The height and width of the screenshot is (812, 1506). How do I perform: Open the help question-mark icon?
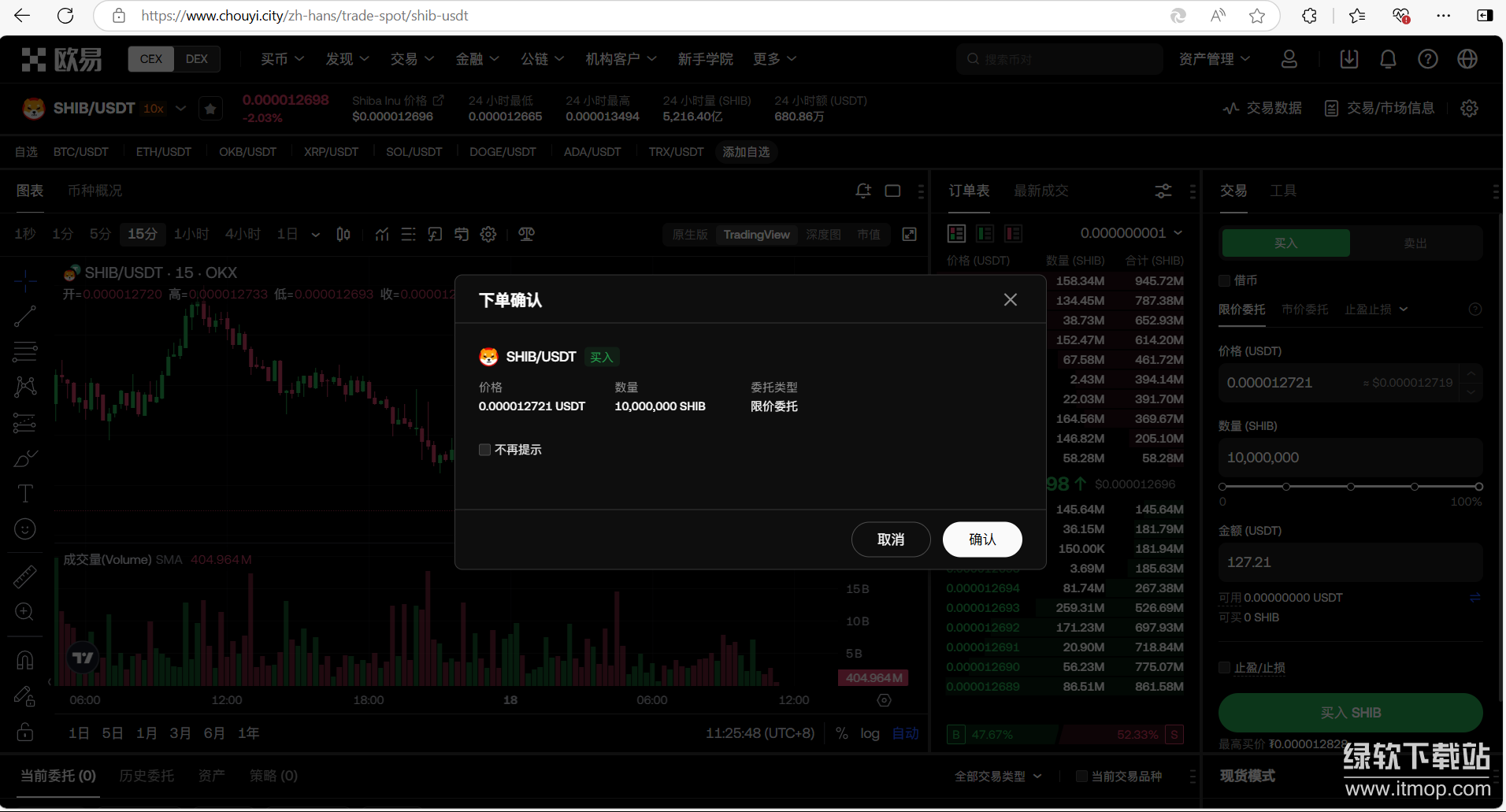(1428, 59)
